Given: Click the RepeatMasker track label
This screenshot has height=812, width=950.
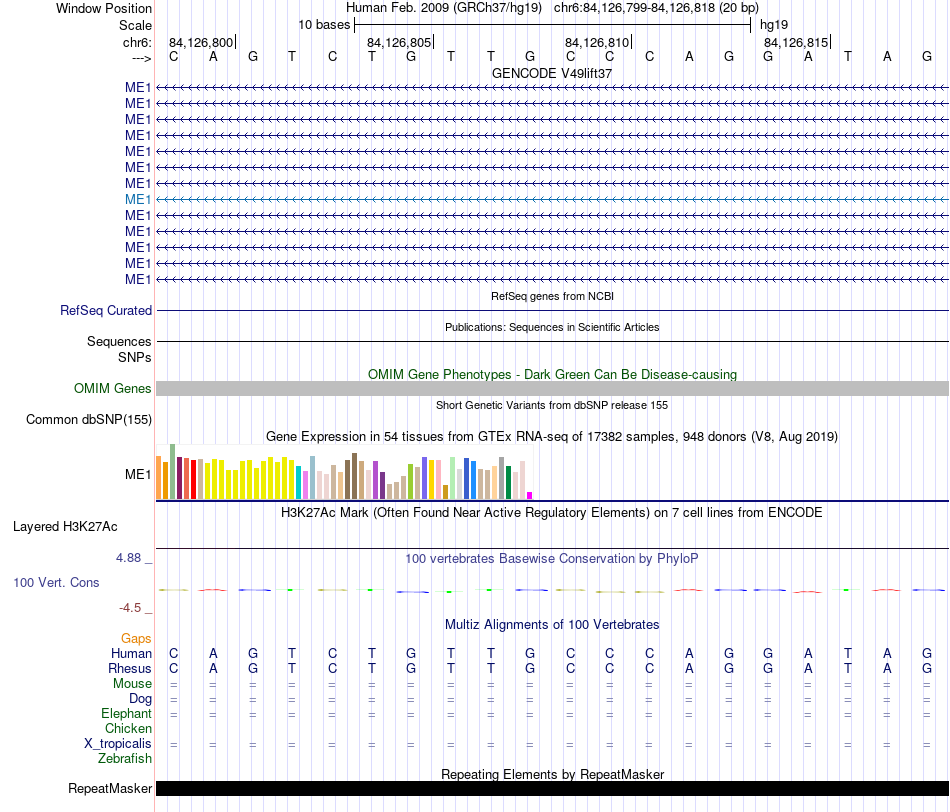Looking at the screenshot, I should pos(110,788).
